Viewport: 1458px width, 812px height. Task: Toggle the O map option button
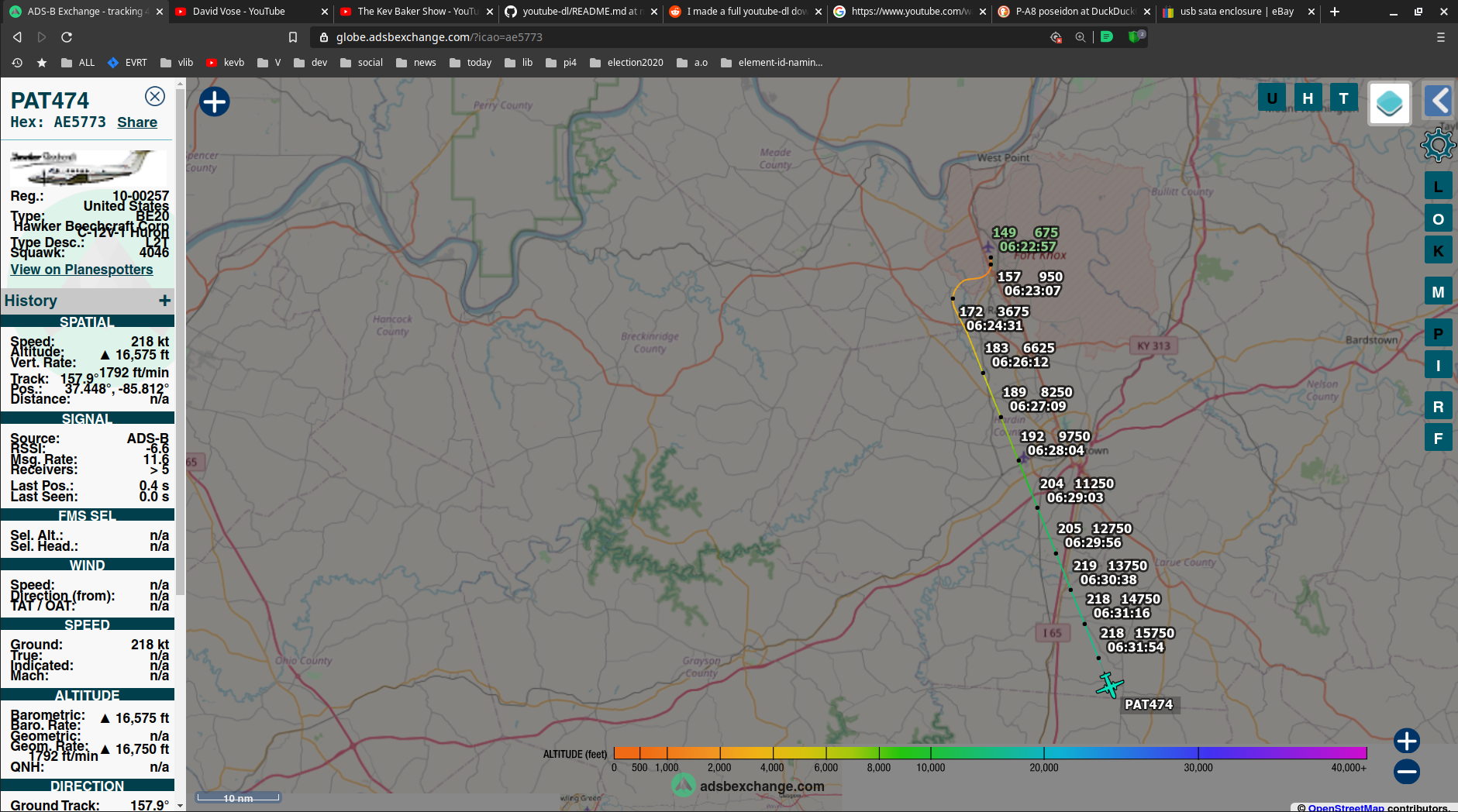(1438, 218)
